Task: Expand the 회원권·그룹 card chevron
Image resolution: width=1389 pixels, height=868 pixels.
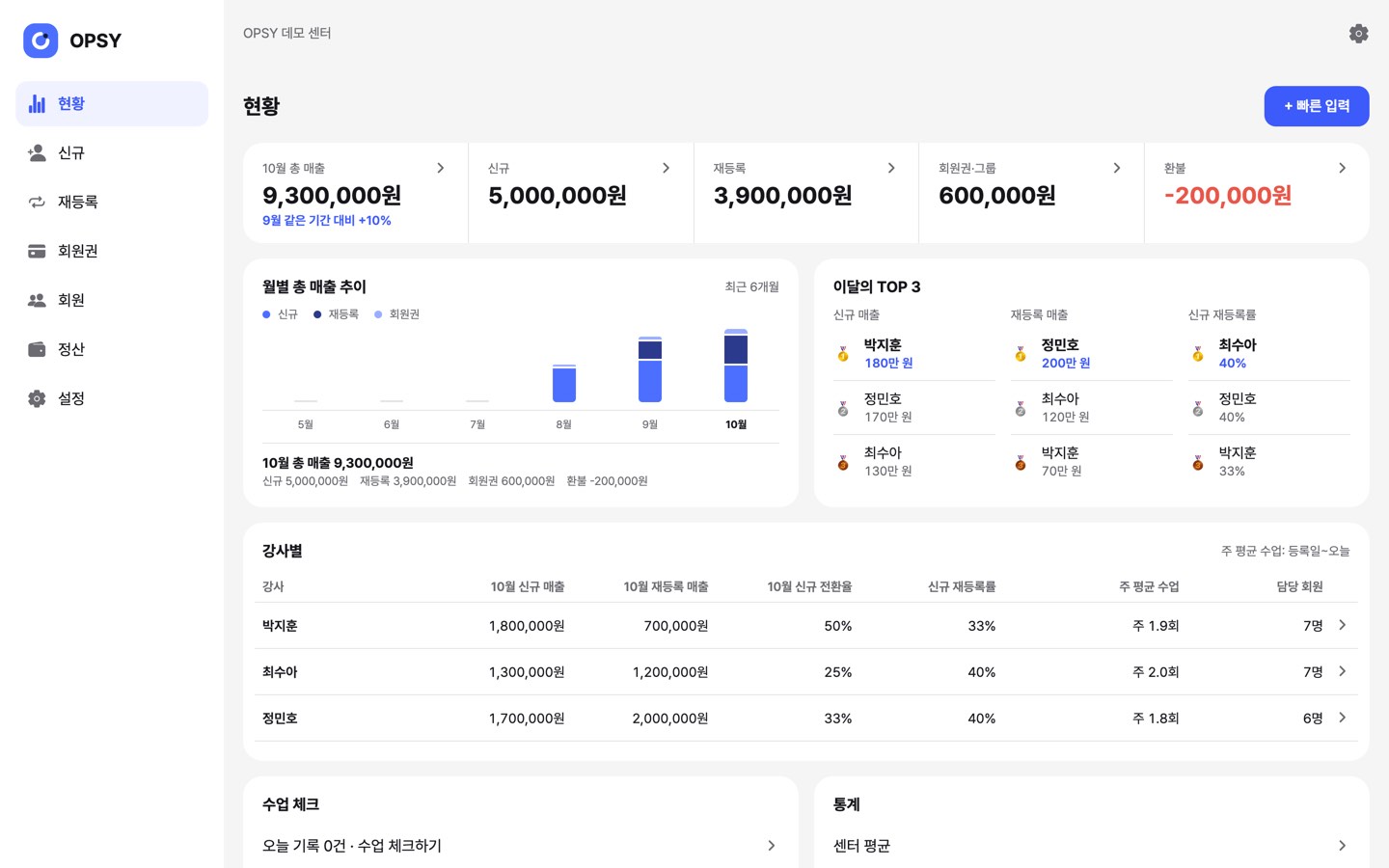Action: (1117, 168)
